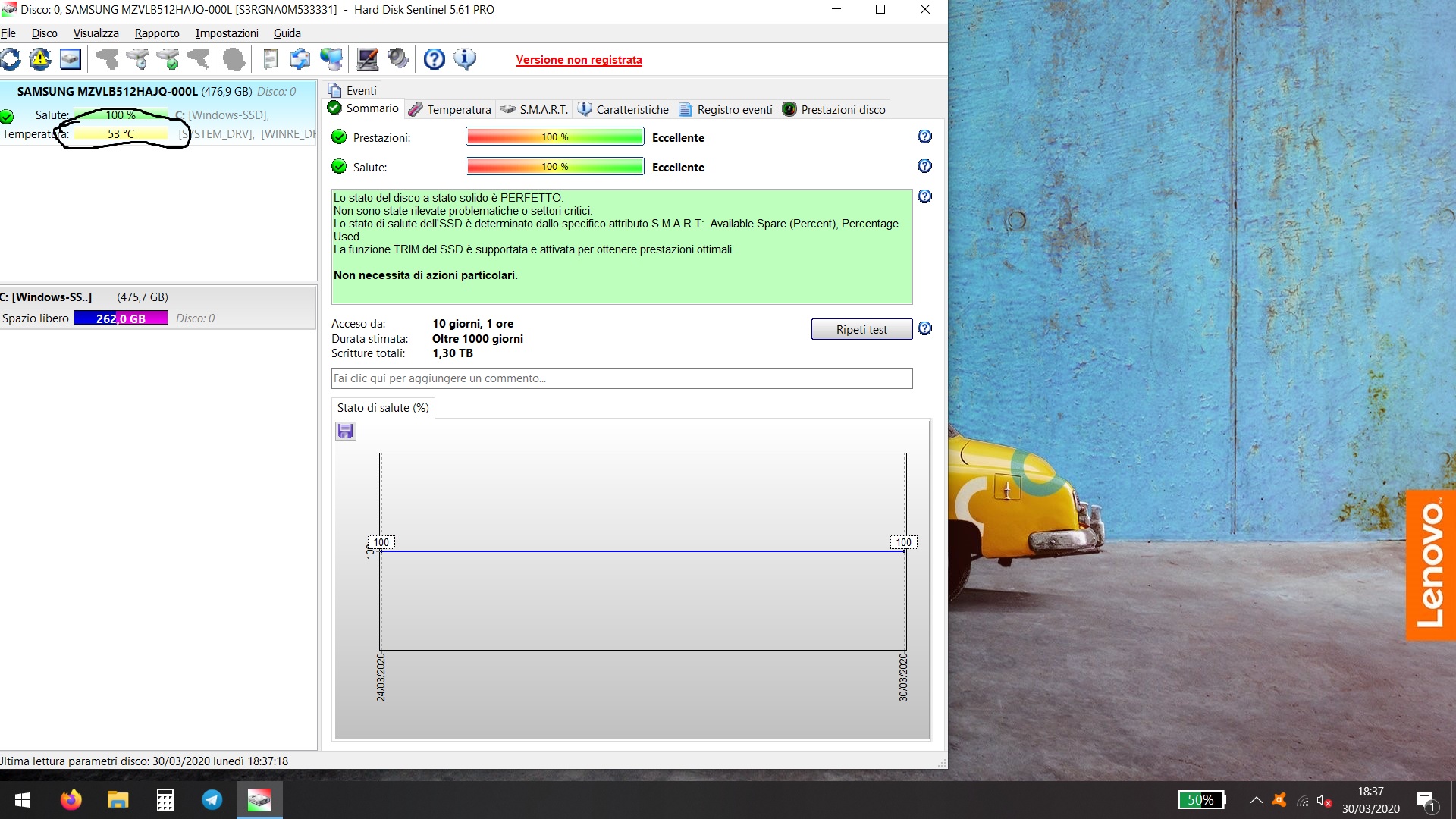The height and width of the screenshot is (819, 1456).
Task: Click the status bar last reading text
Action: pyautogui.click(x=144, y=761)
